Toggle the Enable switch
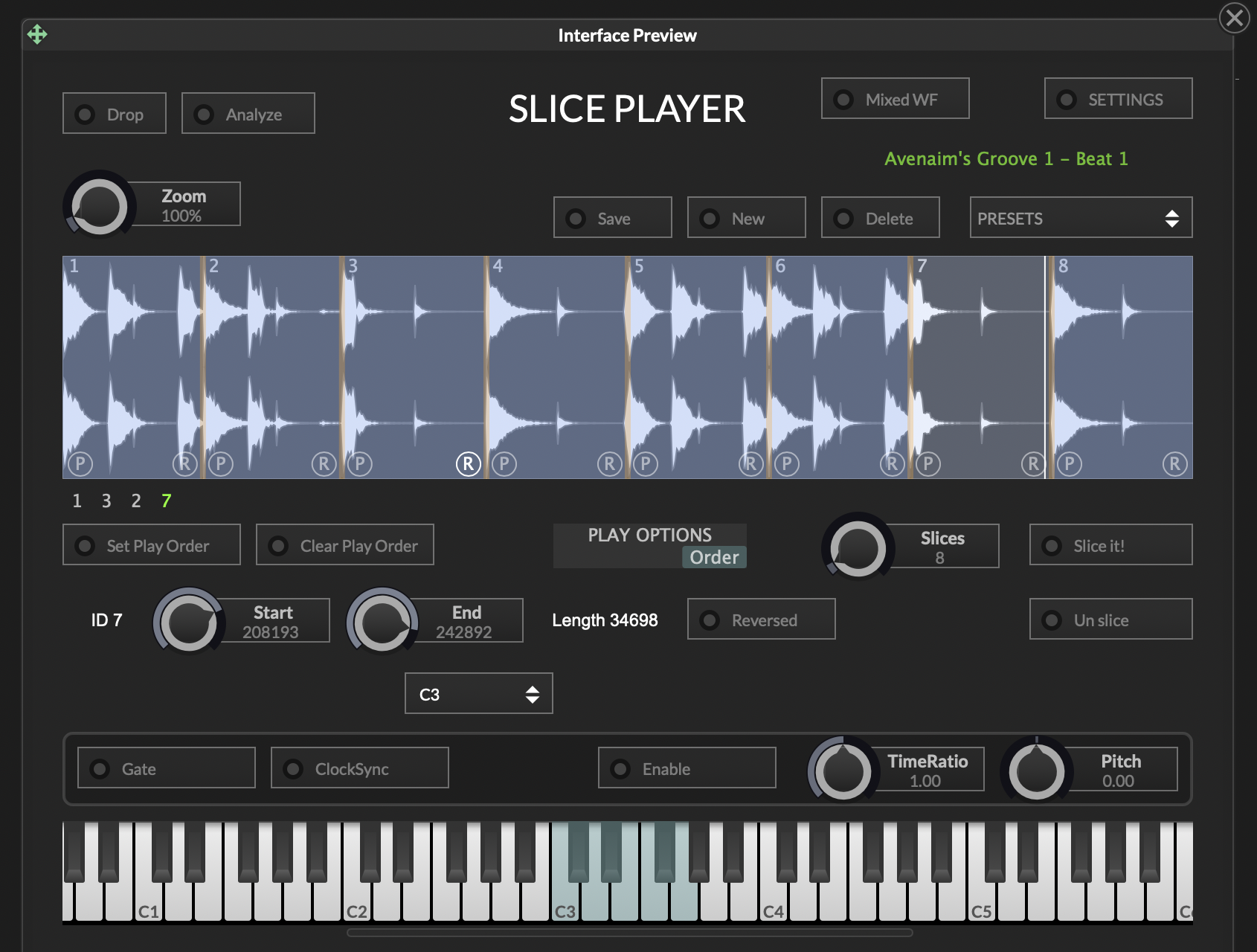Viewport: 1257px width, 952px height. 687,768
